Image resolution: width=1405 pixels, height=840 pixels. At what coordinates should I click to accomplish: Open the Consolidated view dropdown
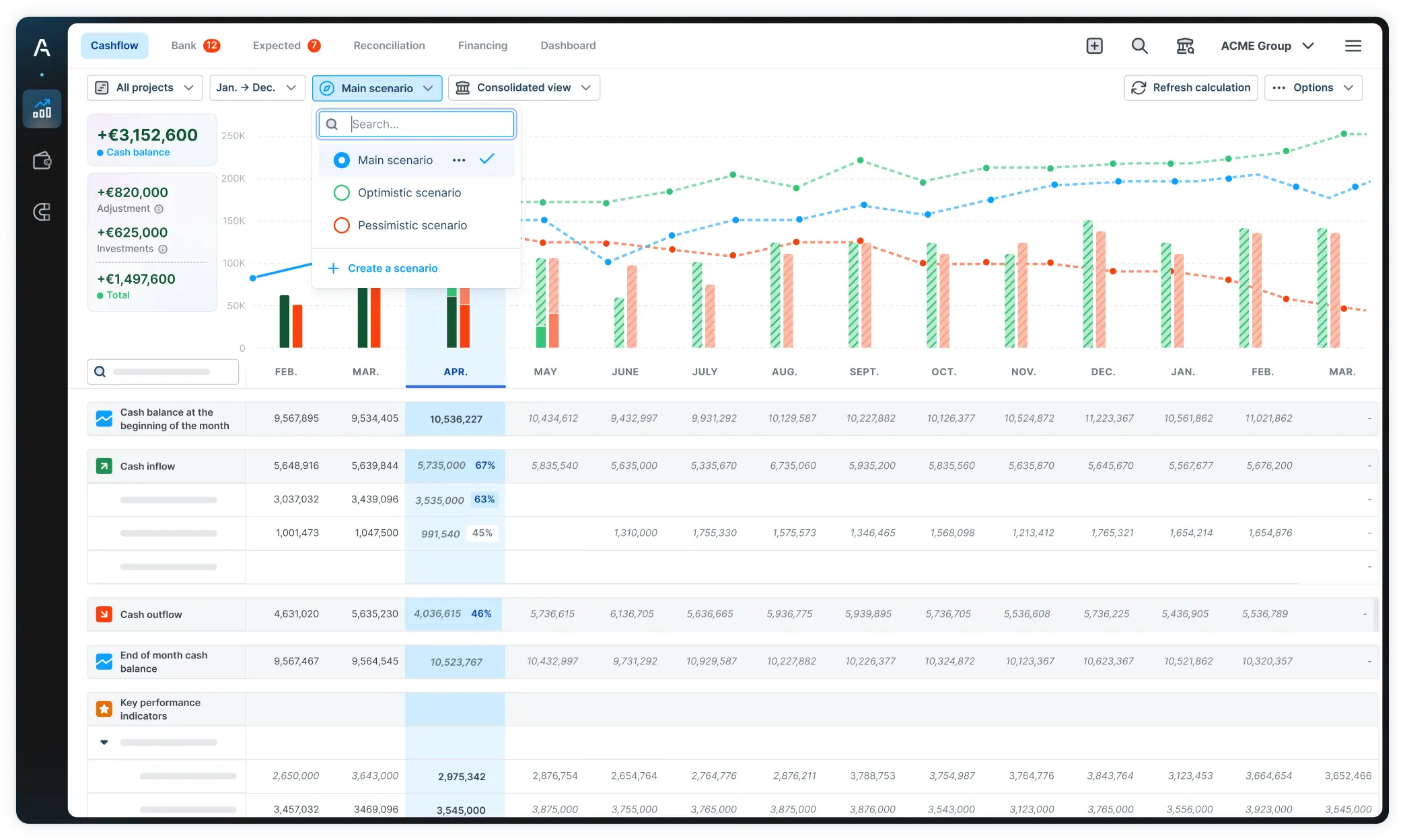[x=524, y=88]
